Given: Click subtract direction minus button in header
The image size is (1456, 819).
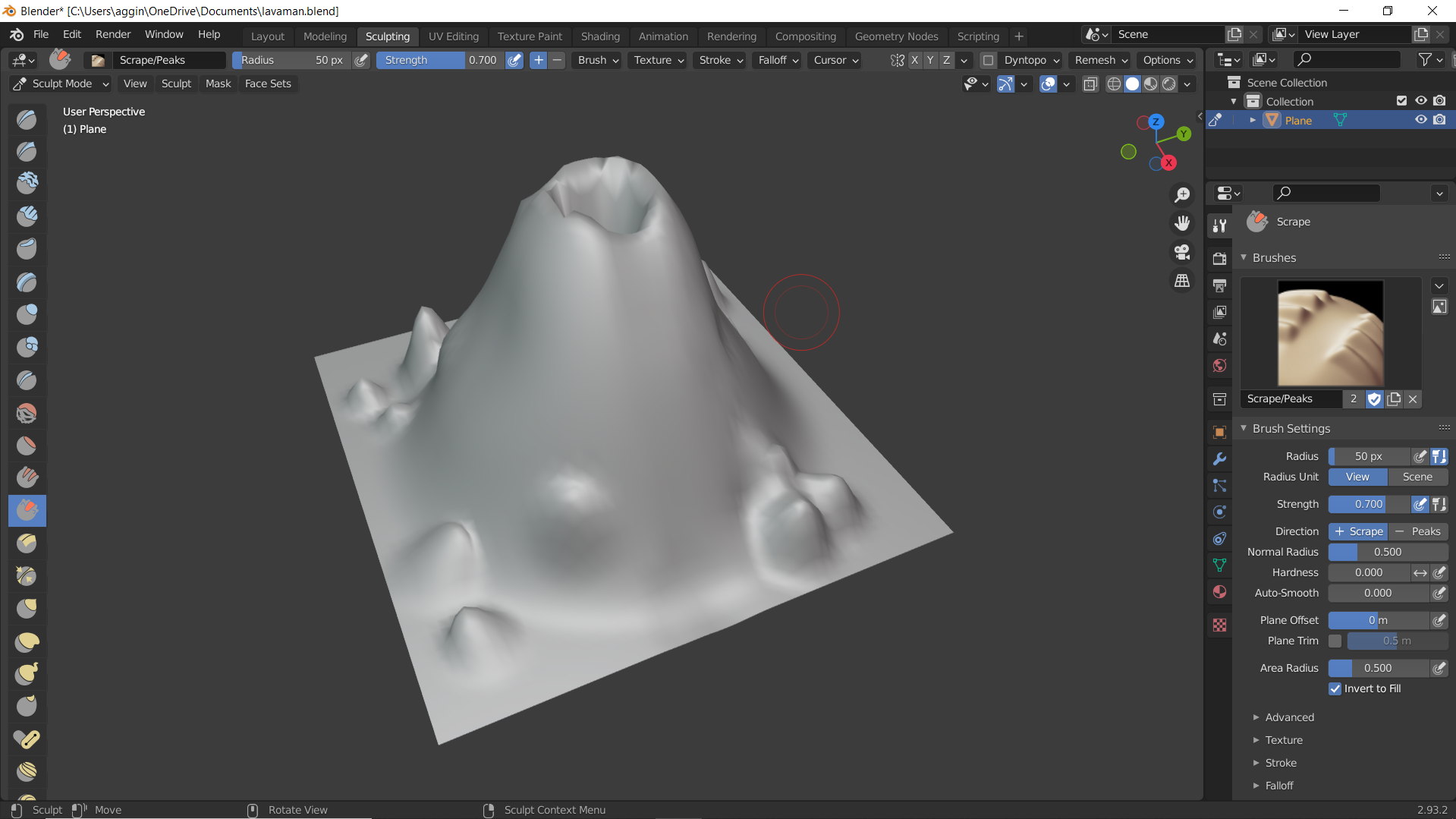Looking at the screenshot, I should pyautogui.click(x=557, y=60).
